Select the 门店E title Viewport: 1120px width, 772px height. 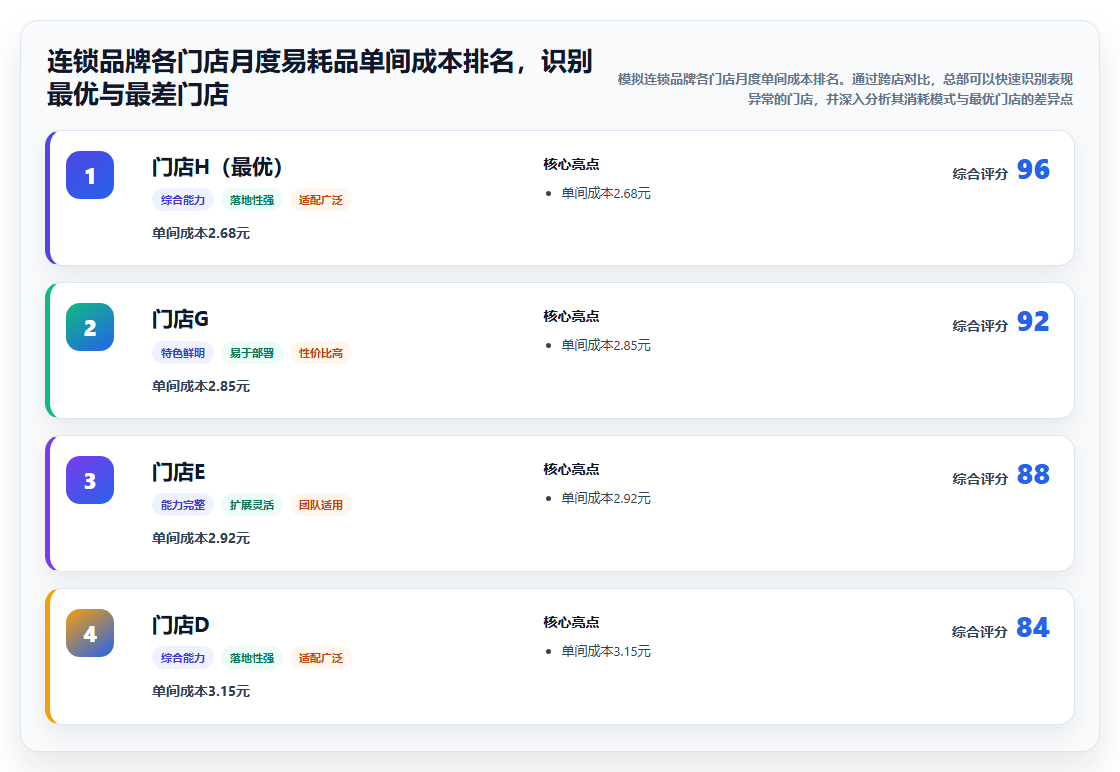tap(179, 472)
